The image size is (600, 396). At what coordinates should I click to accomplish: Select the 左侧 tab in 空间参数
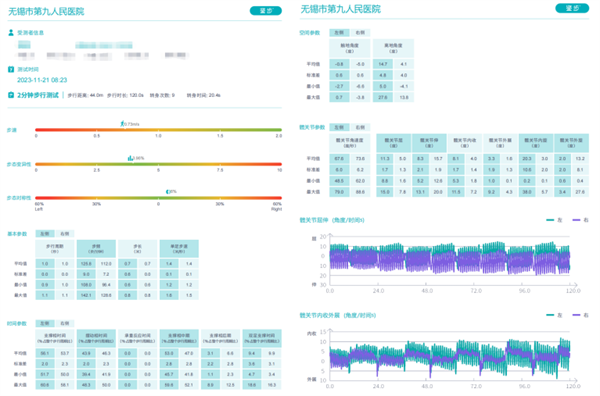339,33
